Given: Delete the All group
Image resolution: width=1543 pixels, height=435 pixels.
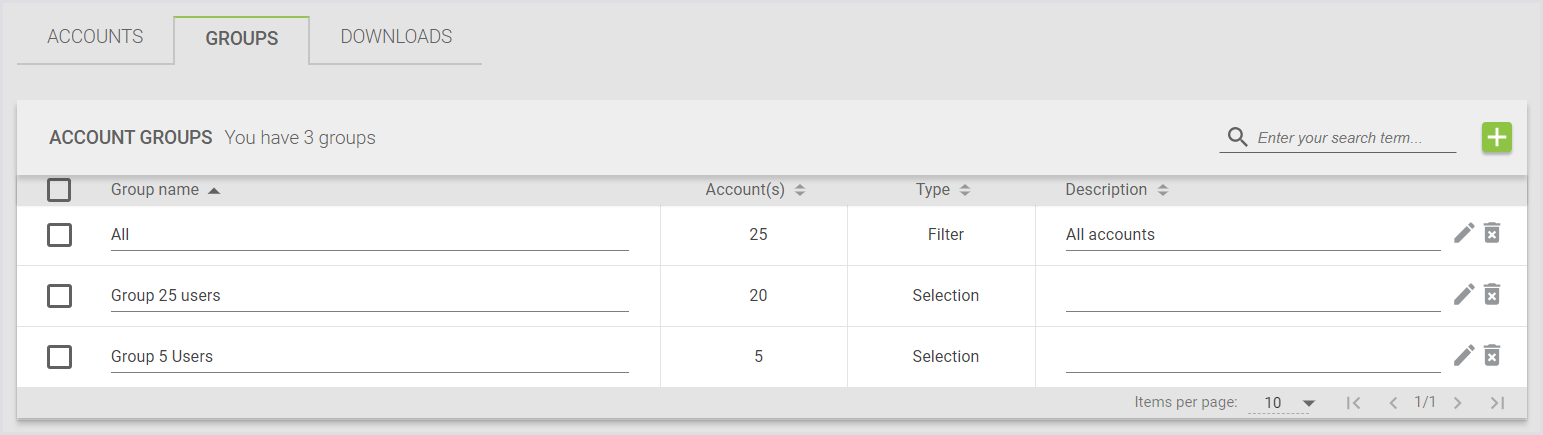Looking at the screenshot, I should (1492, 234).
